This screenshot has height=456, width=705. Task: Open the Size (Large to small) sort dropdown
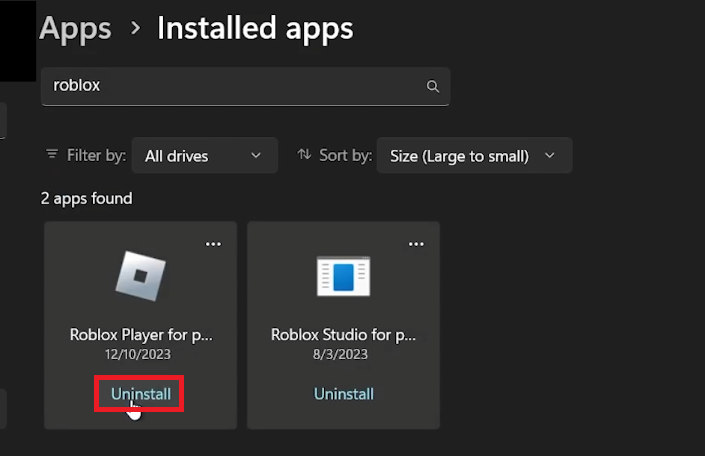click(x=473, y=156)
